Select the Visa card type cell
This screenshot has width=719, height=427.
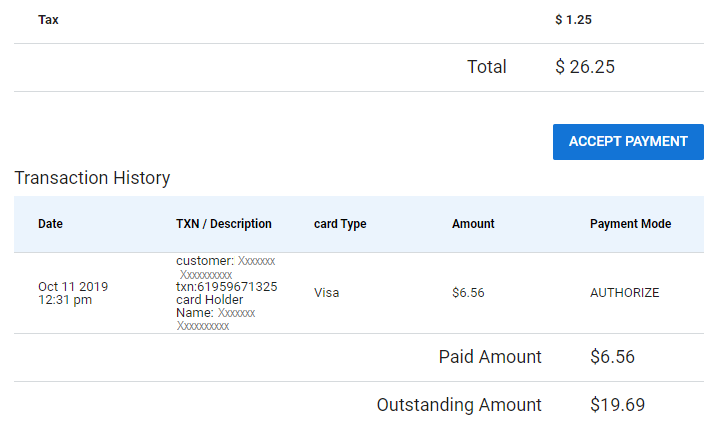pyautogui.click(x=326, y=293)
